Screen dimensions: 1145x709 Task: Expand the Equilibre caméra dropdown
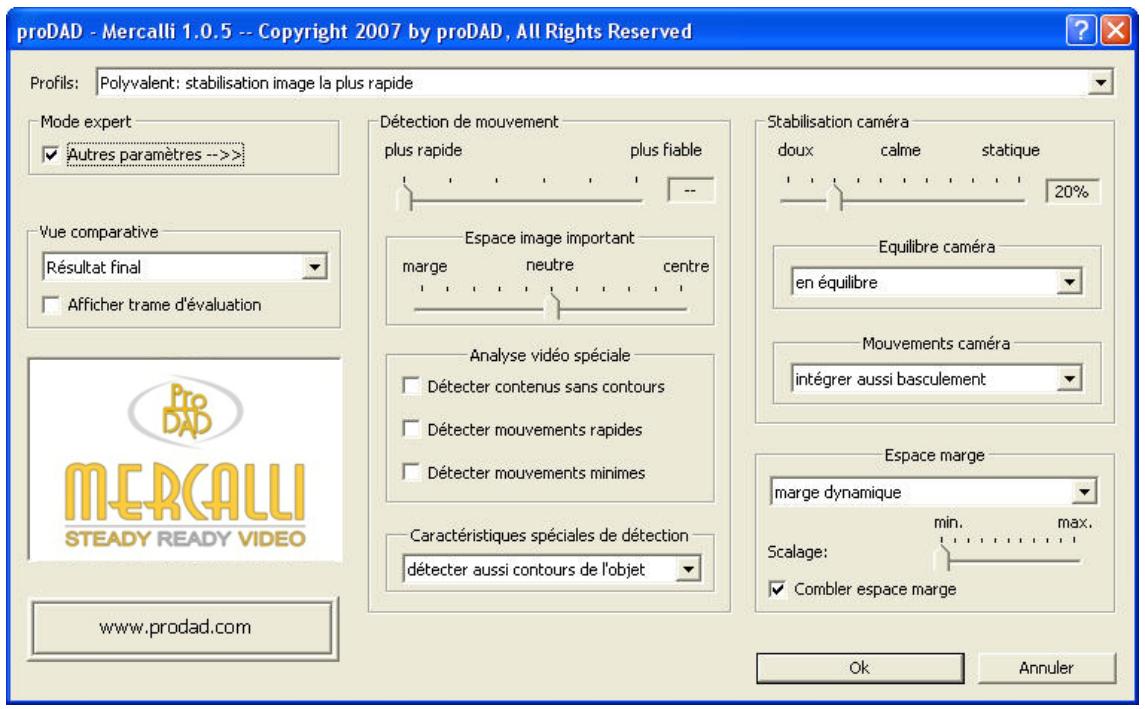pos(1069,282)
